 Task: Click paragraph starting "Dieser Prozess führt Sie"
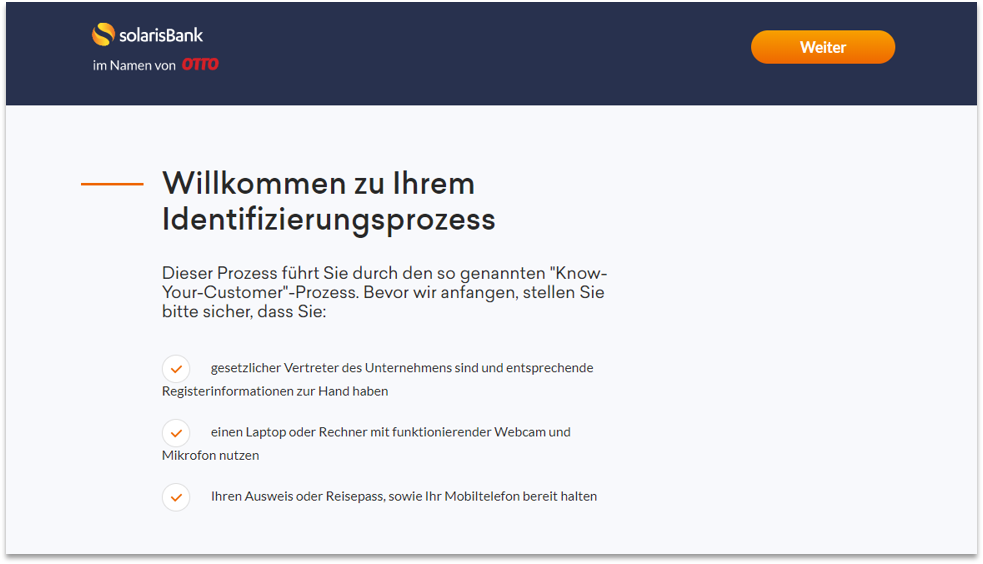pos(384,292)
